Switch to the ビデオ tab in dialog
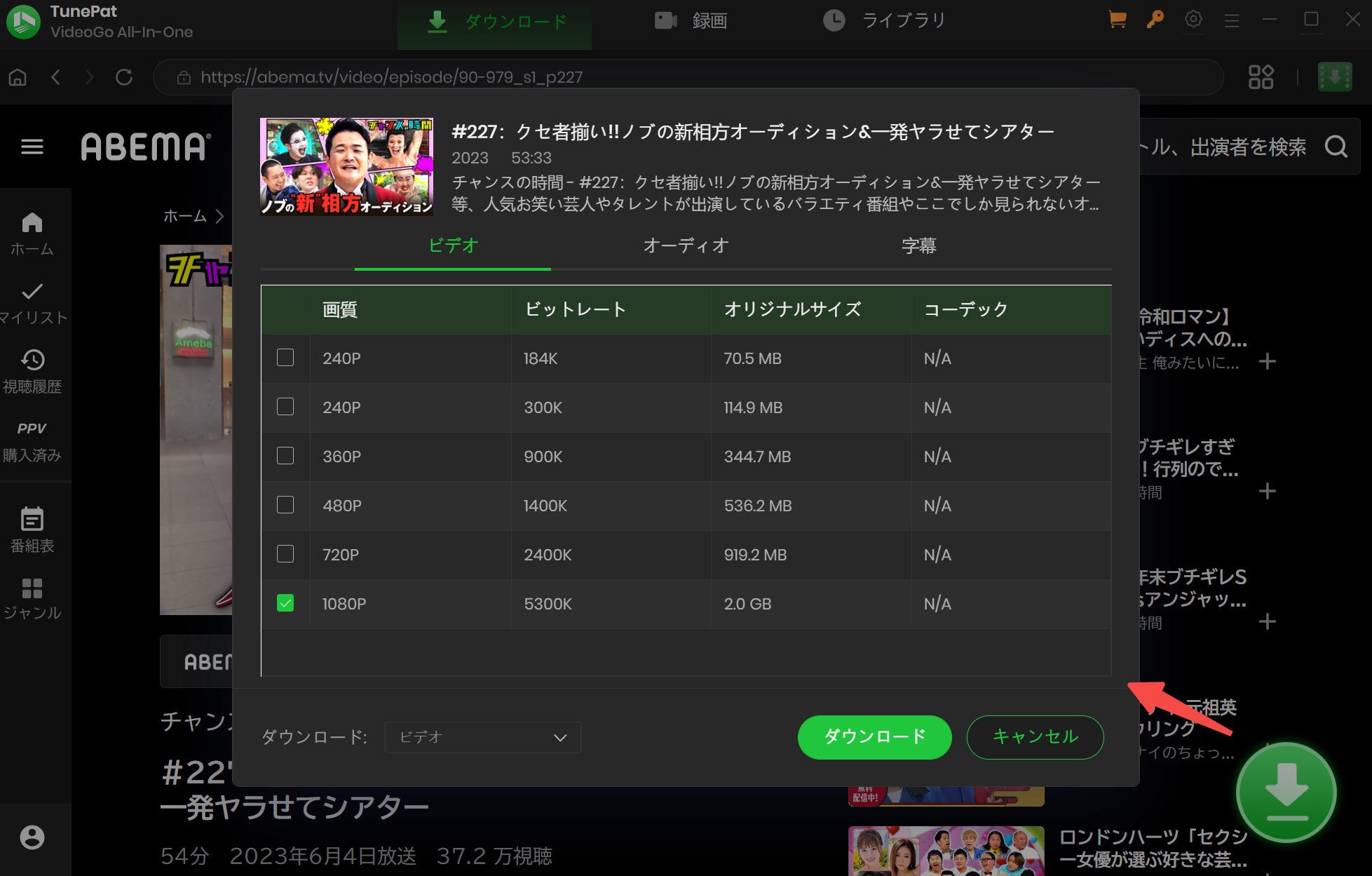Screen dimensions: 1372x876 [x=453, y=245]
